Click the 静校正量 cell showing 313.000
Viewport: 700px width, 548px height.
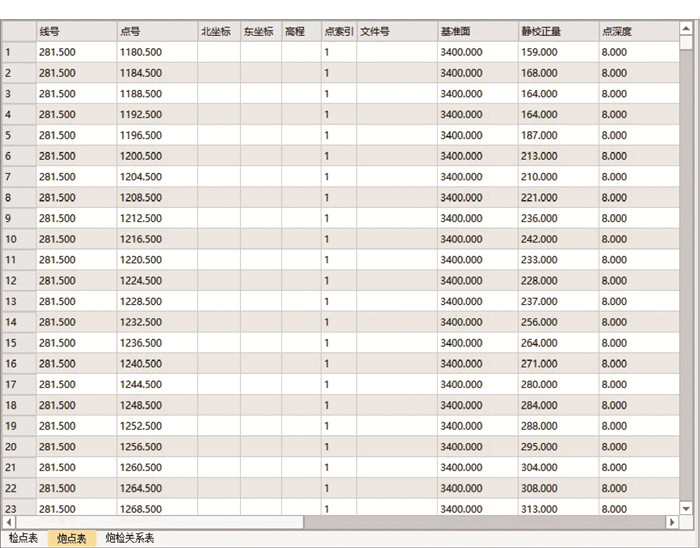click(558, 509)
